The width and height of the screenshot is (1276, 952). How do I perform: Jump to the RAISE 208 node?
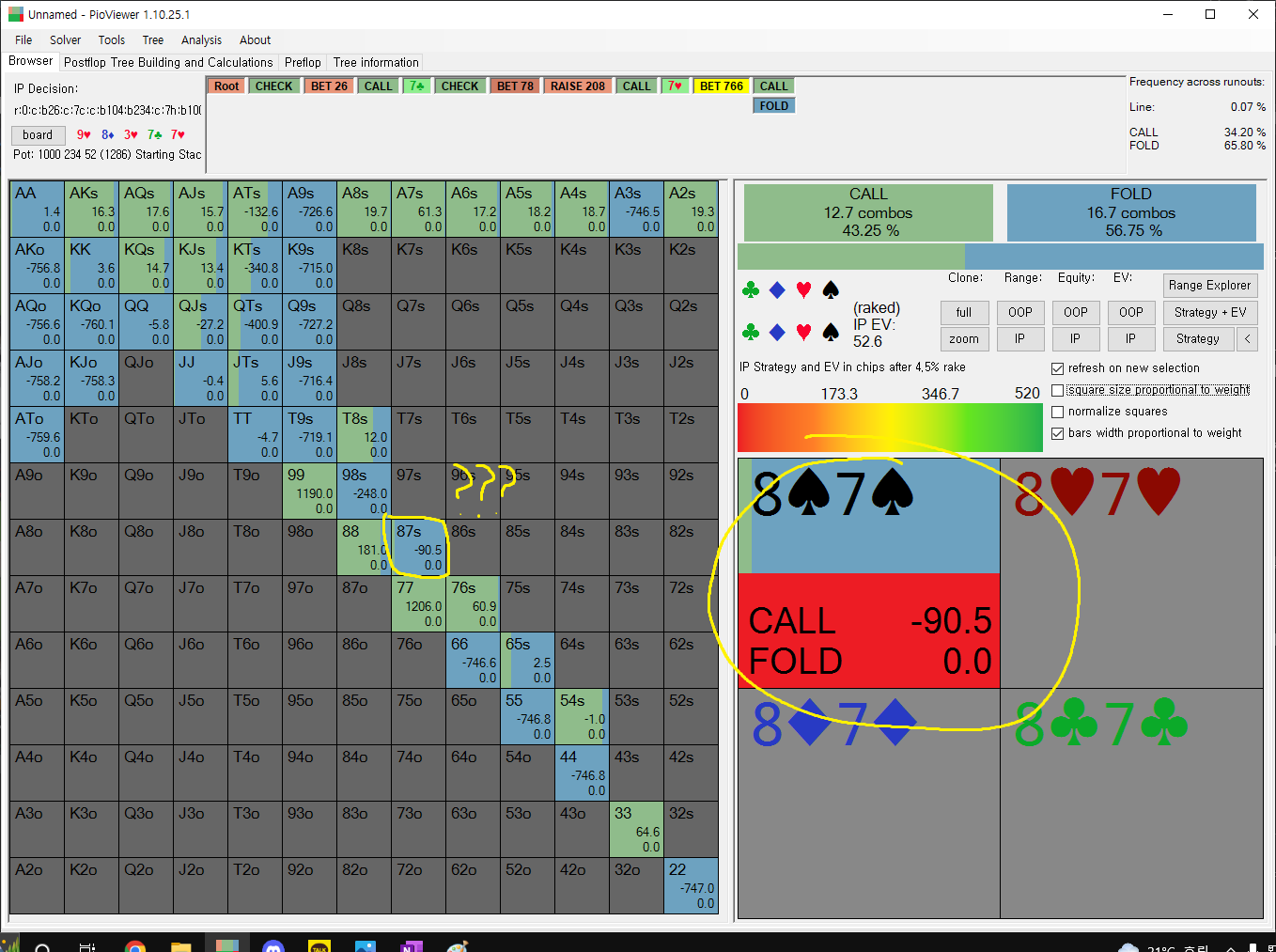coord(577,86)
